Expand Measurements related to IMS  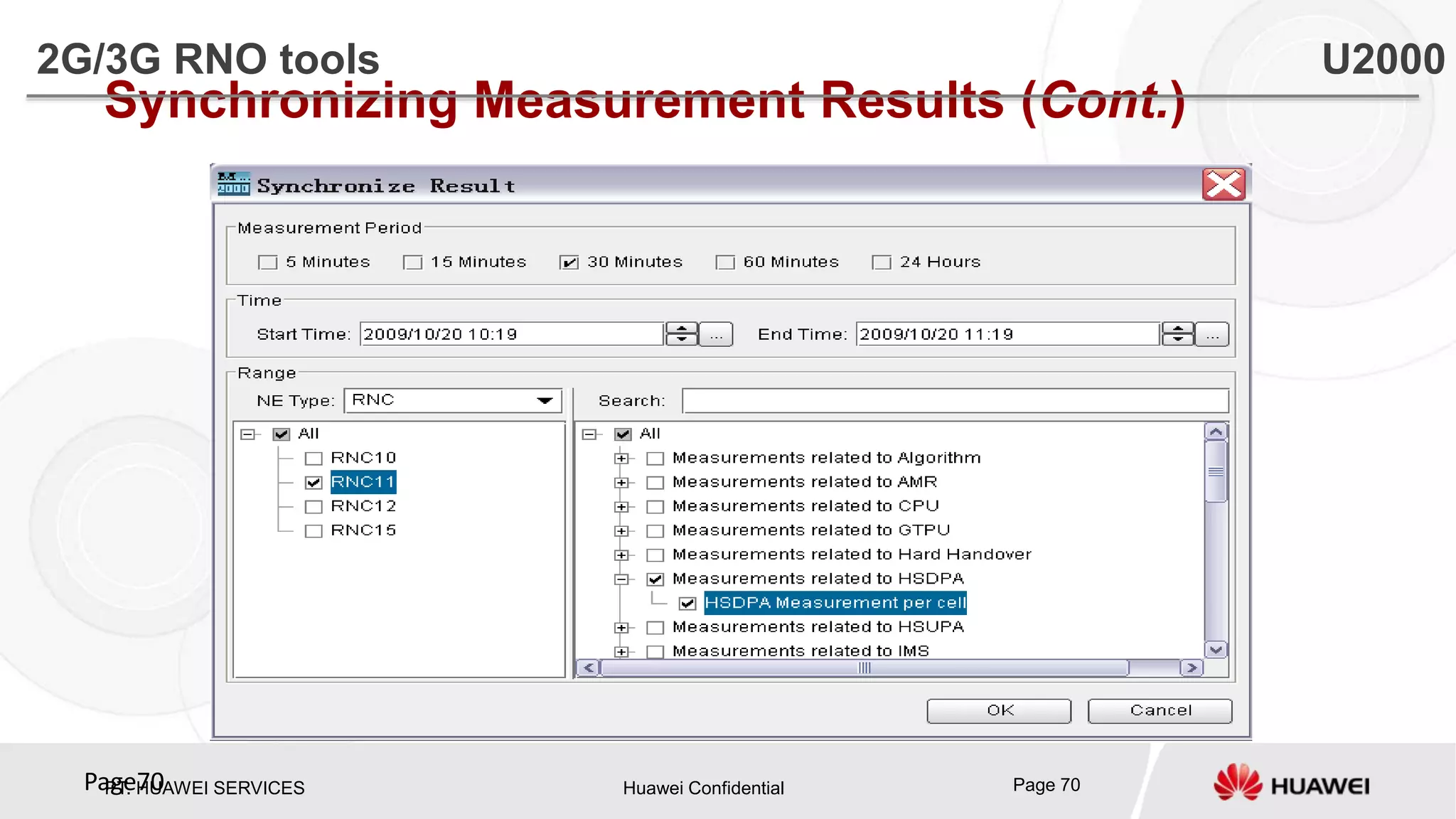tap(622, 652)
